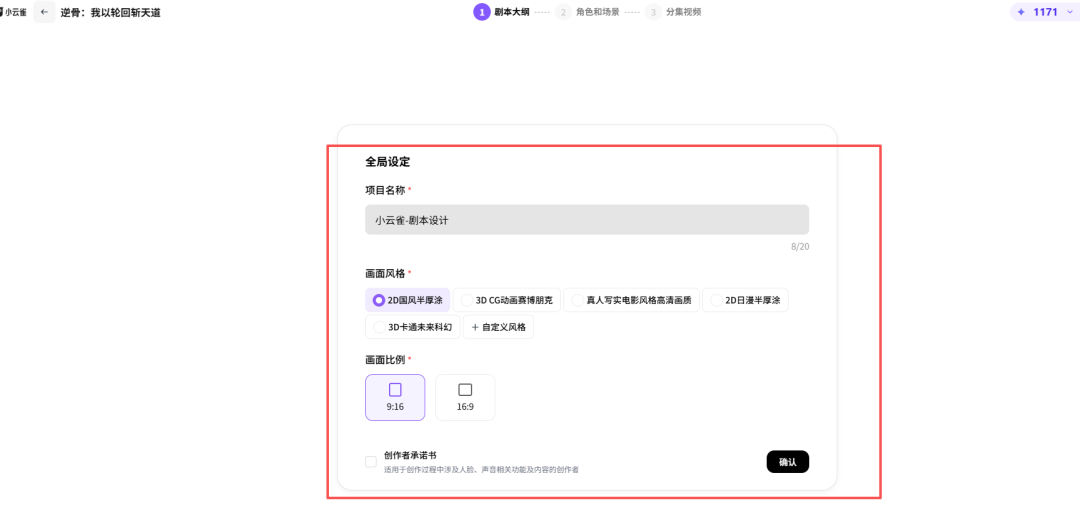Choose the 16:9 aspect ratio

465,398
